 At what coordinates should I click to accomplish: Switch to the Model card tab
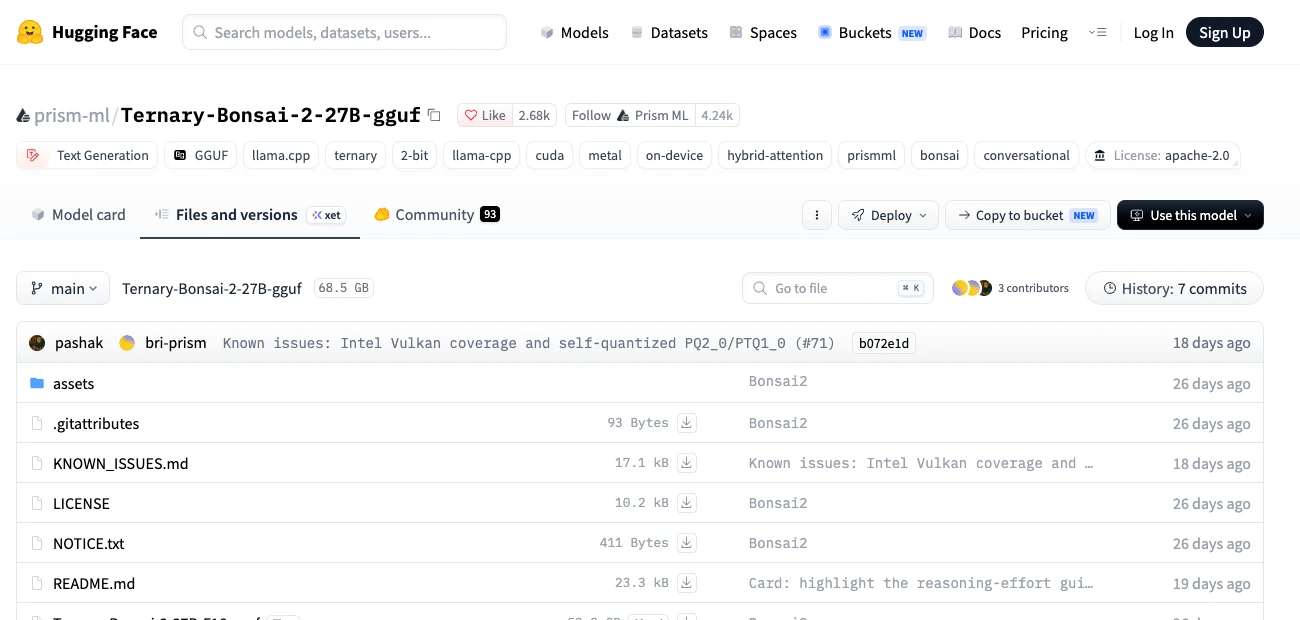[x=78, y=215]
